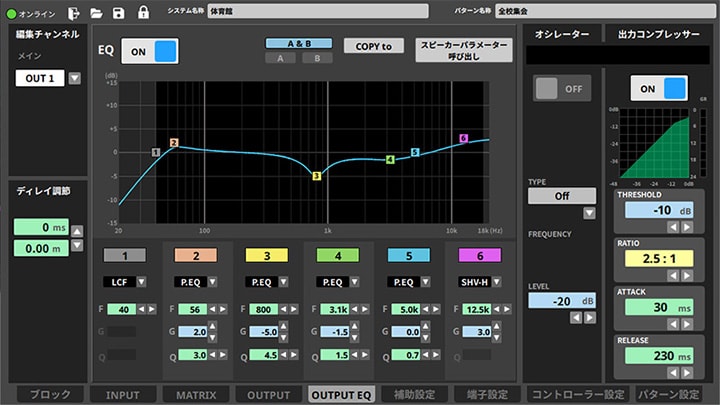The image size is (720, 405).
Task: Increase delay with up arrow button
Action: [x=77, y=231]
